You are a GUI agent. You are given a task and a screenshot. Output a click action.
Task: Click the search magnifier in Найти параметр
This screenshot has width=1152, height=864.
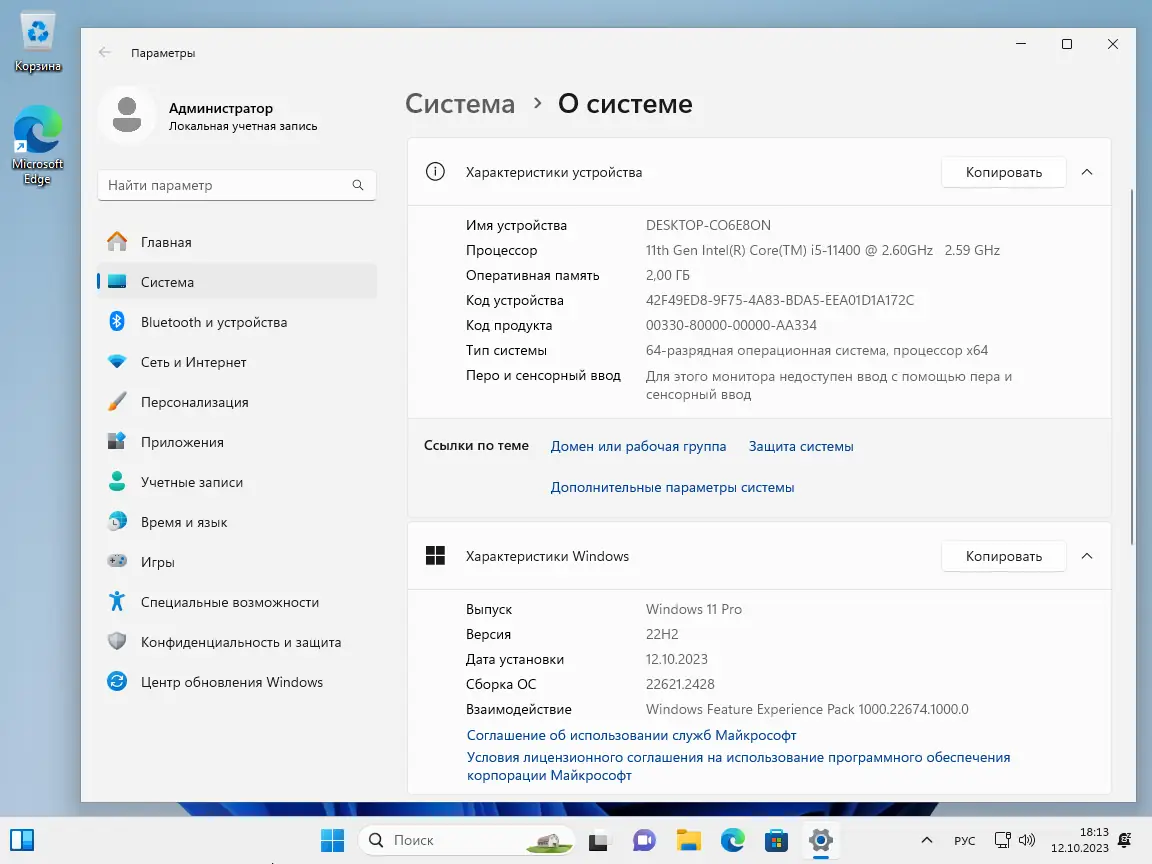(x=358, y=185)
